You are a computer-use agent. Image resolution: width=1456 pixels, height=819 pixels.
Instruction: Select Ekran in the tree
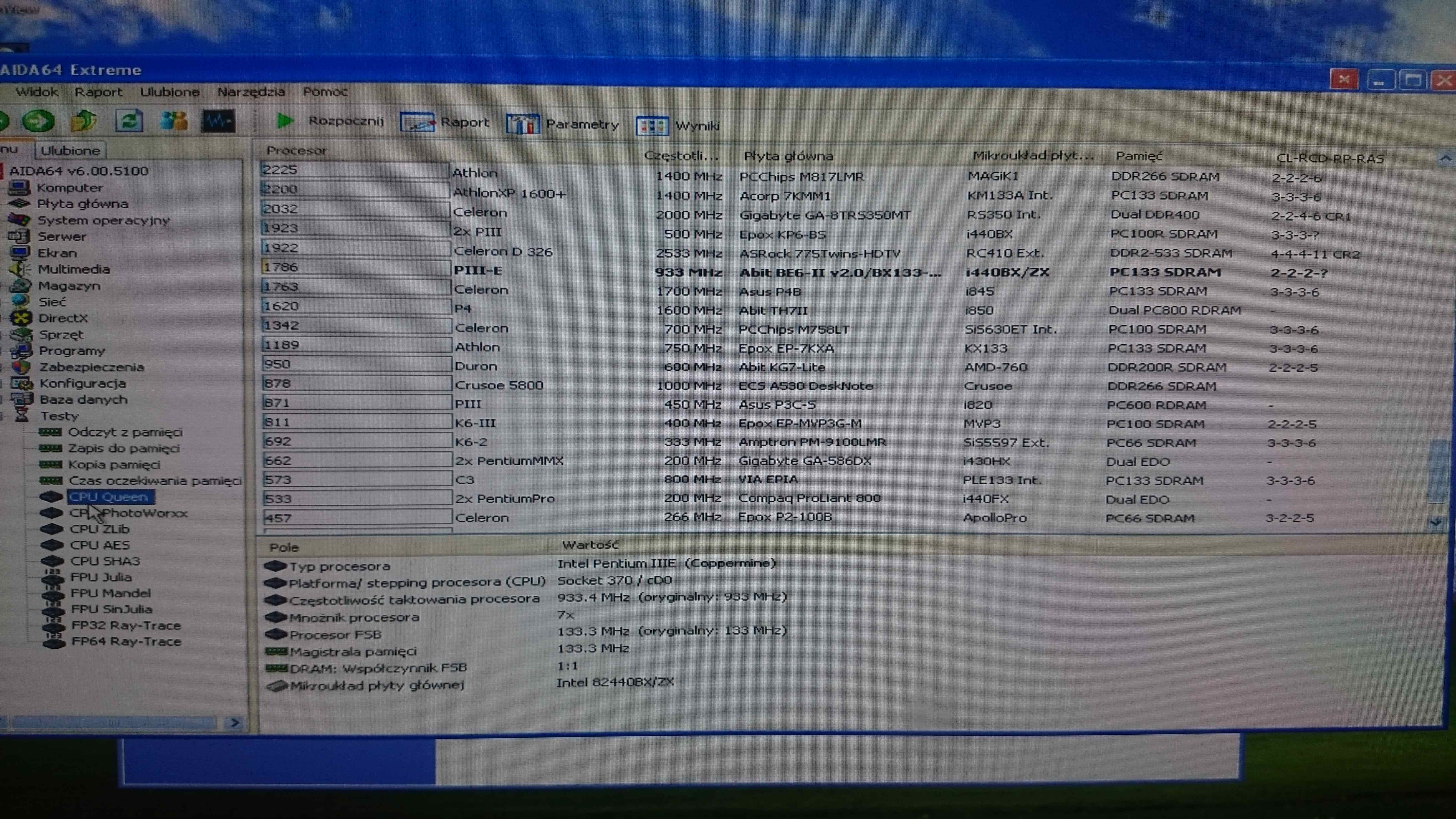57,253
